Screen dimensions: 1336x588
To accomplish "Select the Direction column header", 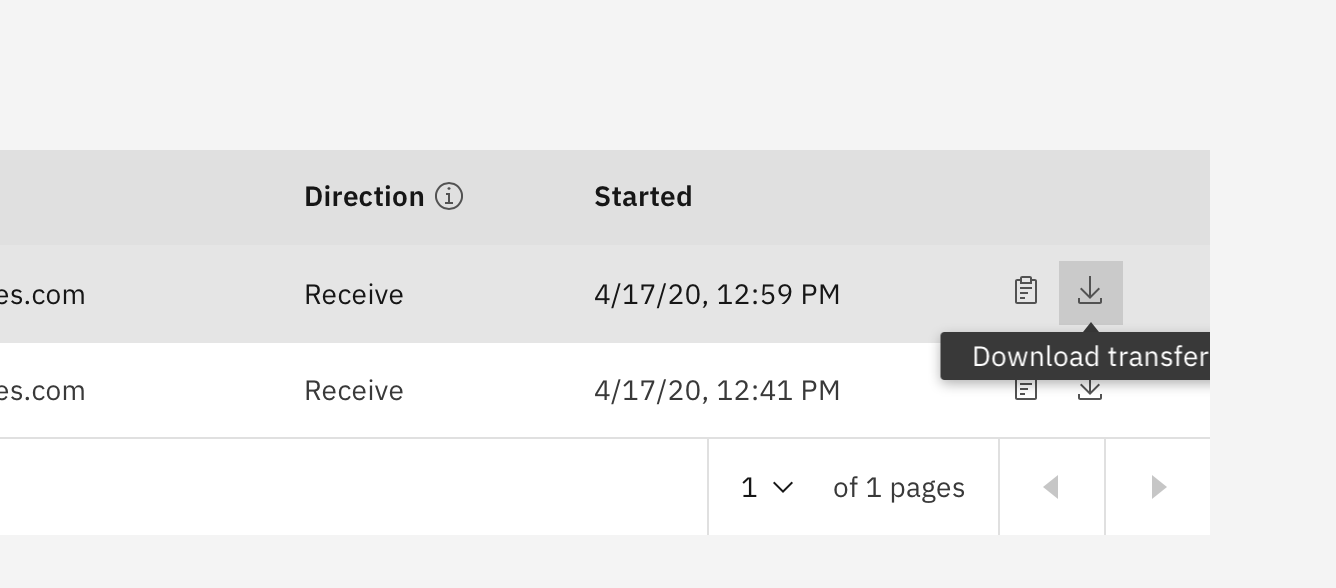I will [363, 196].
